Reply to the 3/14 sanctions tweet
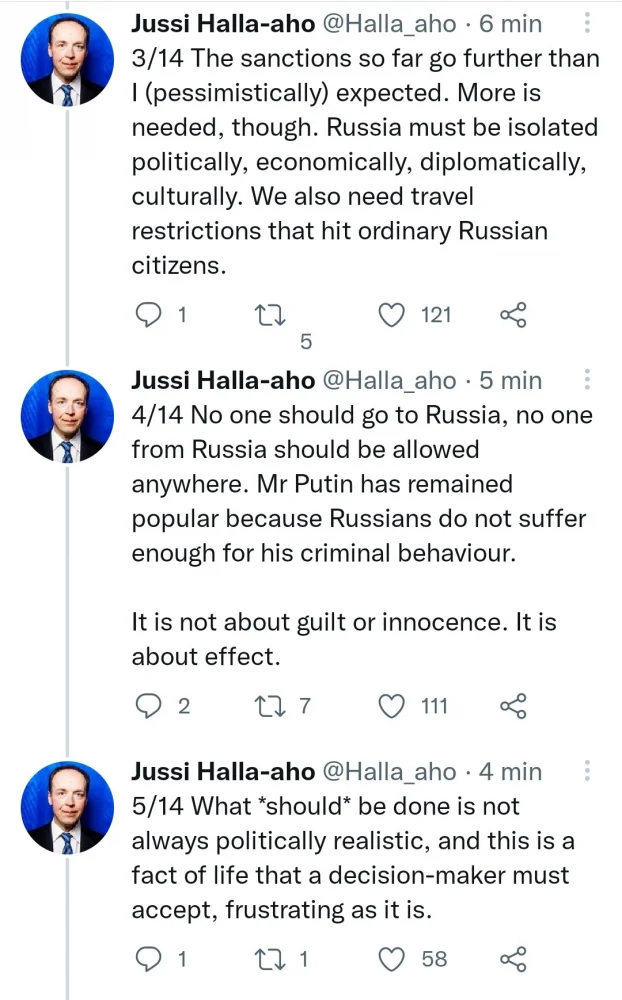The image size is (622, 1000). click(148, 315)
